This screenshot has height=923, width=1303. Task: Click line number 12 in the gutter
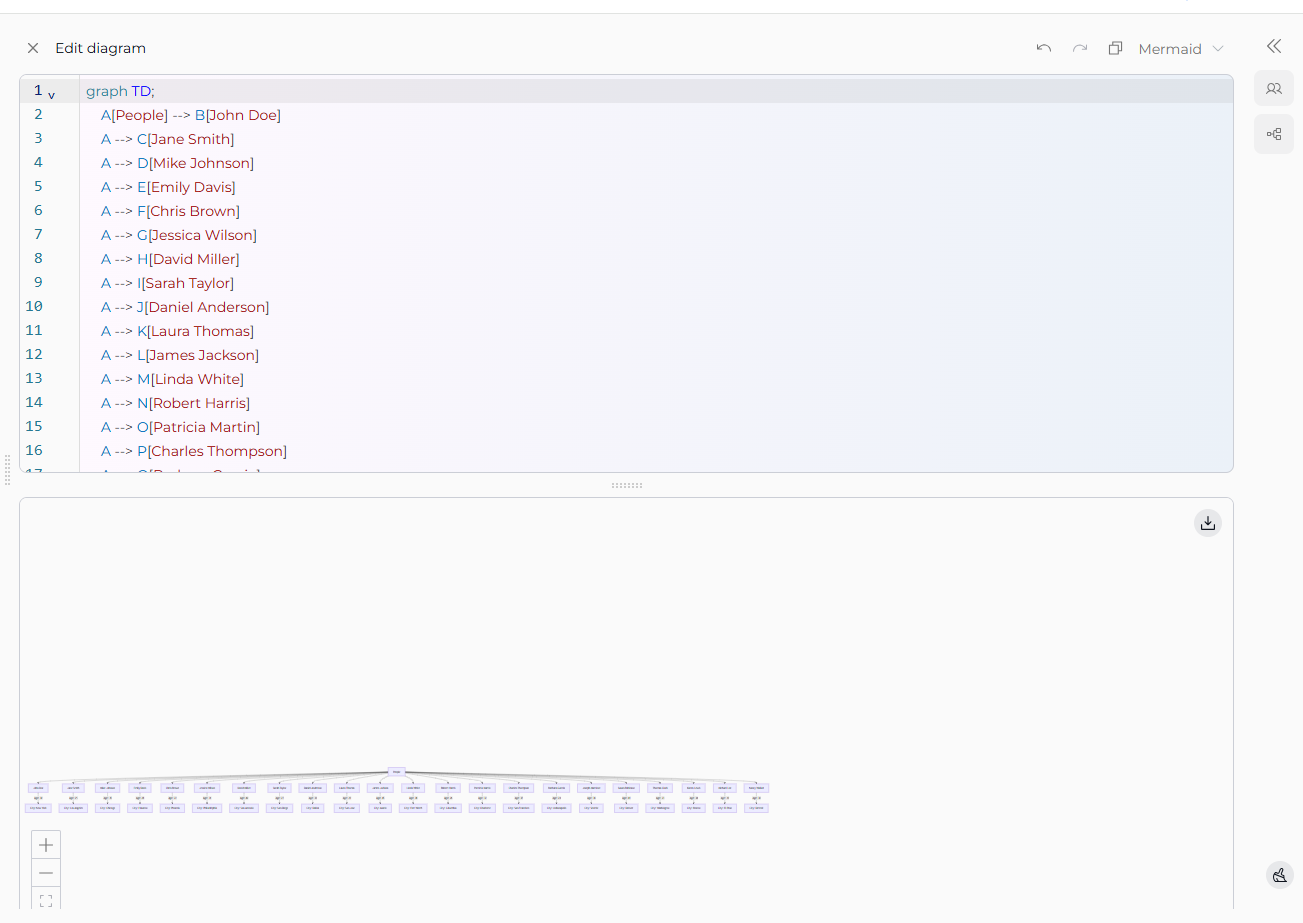pos(34,354)
